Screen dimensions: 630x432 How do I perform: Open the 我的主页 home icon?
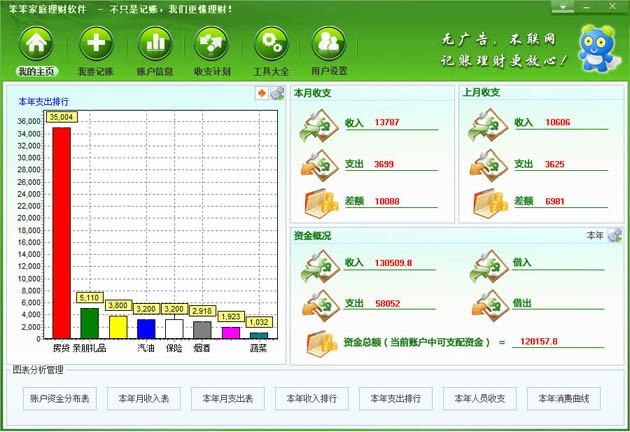[37, 44]
